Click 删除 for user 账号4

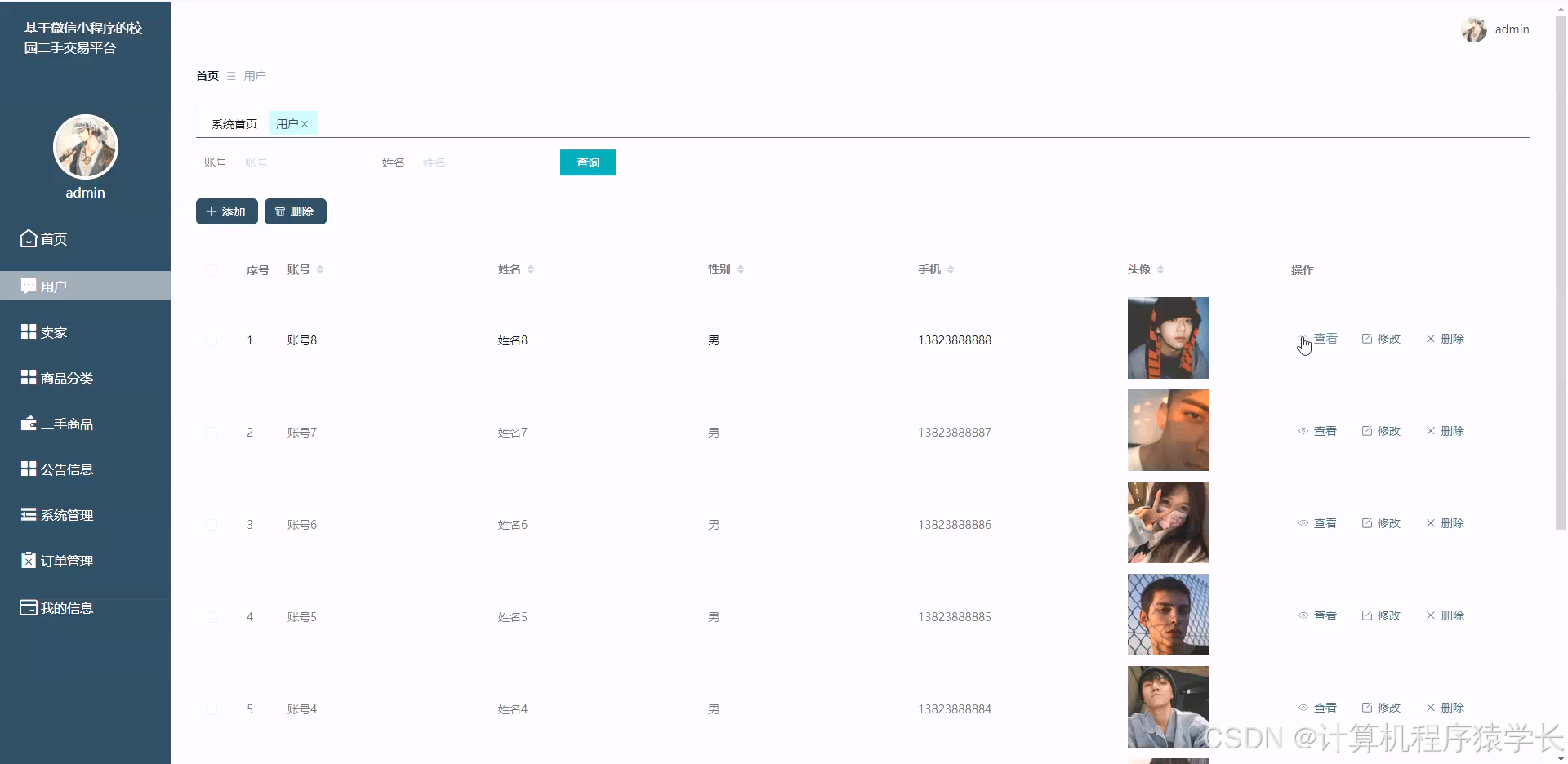click(1445, 708)
